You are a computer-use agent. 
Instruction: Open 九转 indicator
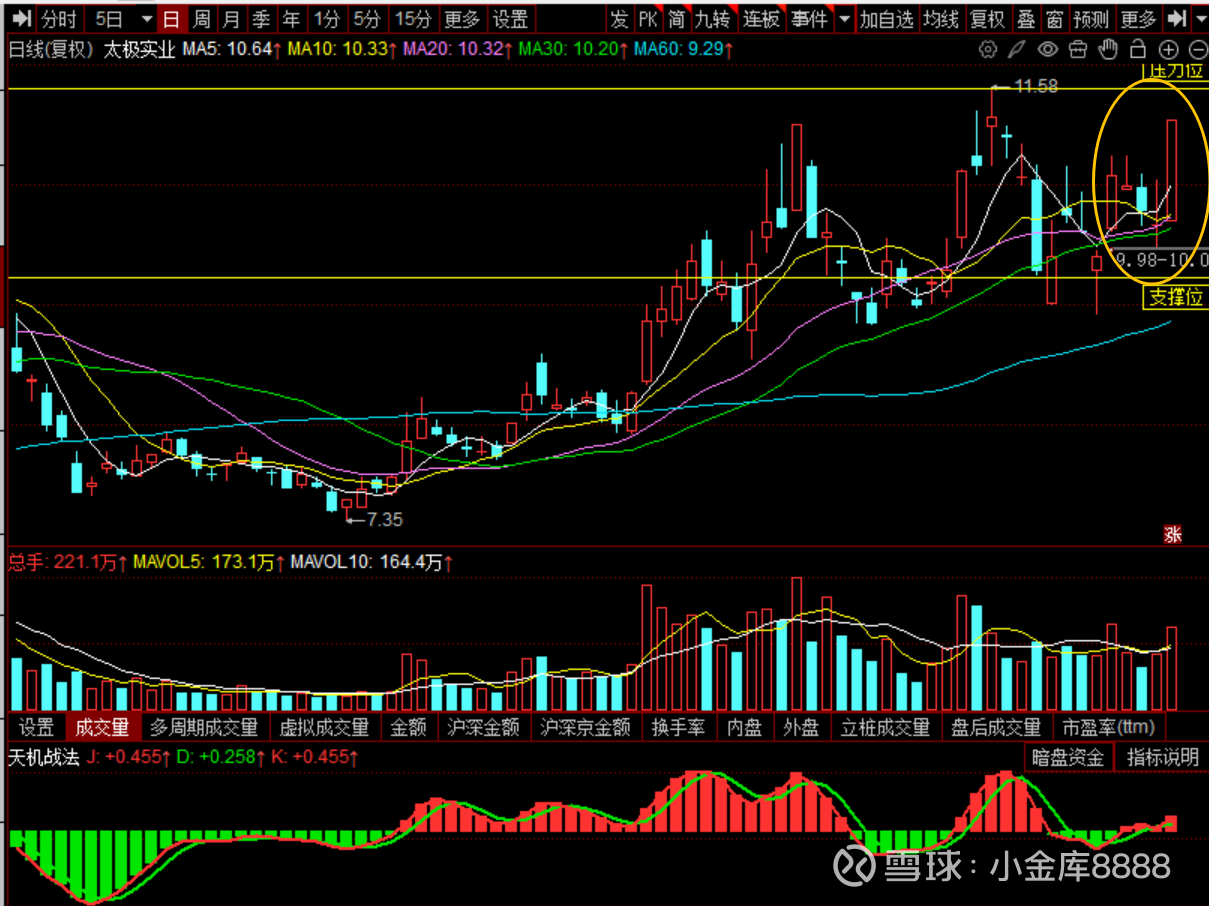tap(713, 19)
